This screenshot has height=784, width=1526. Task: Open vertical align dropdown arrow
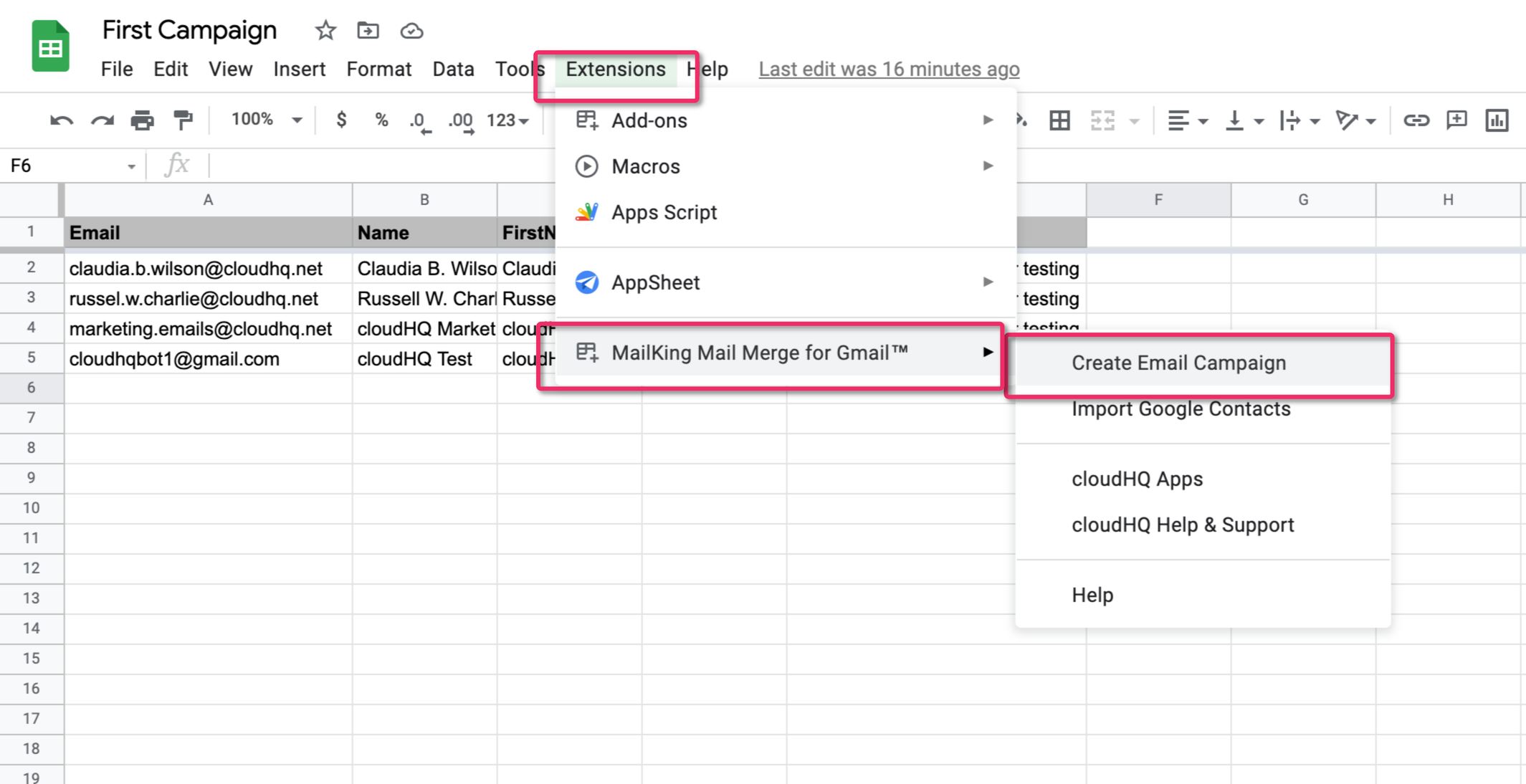tap(1259, 122)
